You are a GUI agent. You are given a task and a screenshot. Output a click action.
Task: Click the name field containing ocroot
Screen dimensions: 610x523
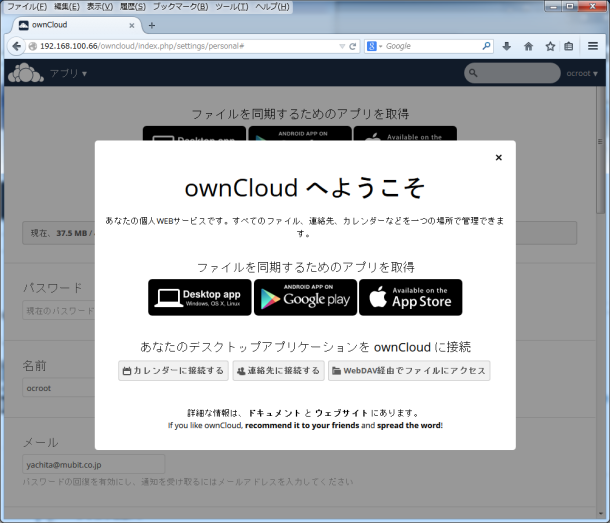coord(58,388)
